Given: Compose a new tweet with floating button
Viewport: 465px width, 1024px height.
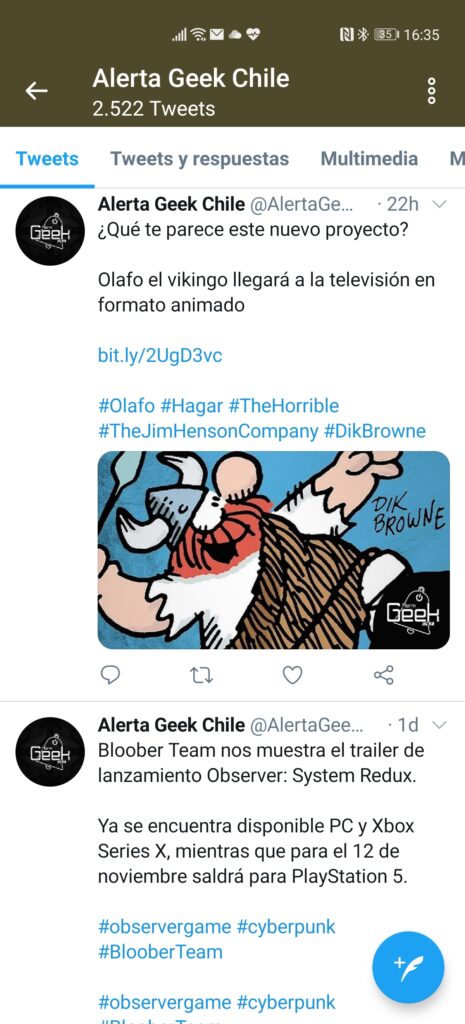Looking at the screenshot, I should pos(408,967).
